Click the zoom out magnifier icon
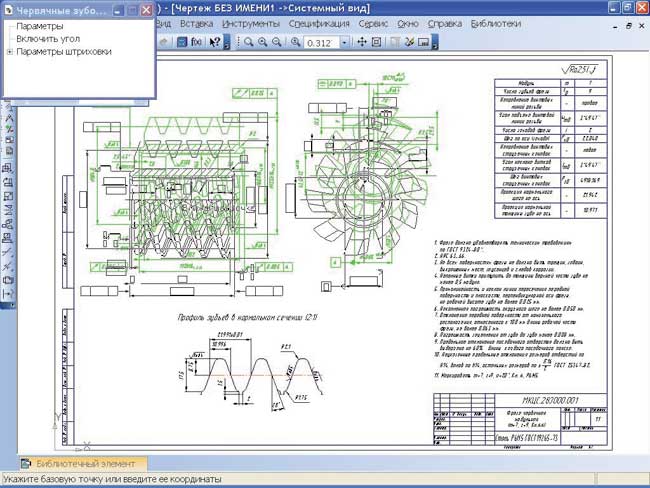The image size is (650, 488). click(x=276, y=43)
